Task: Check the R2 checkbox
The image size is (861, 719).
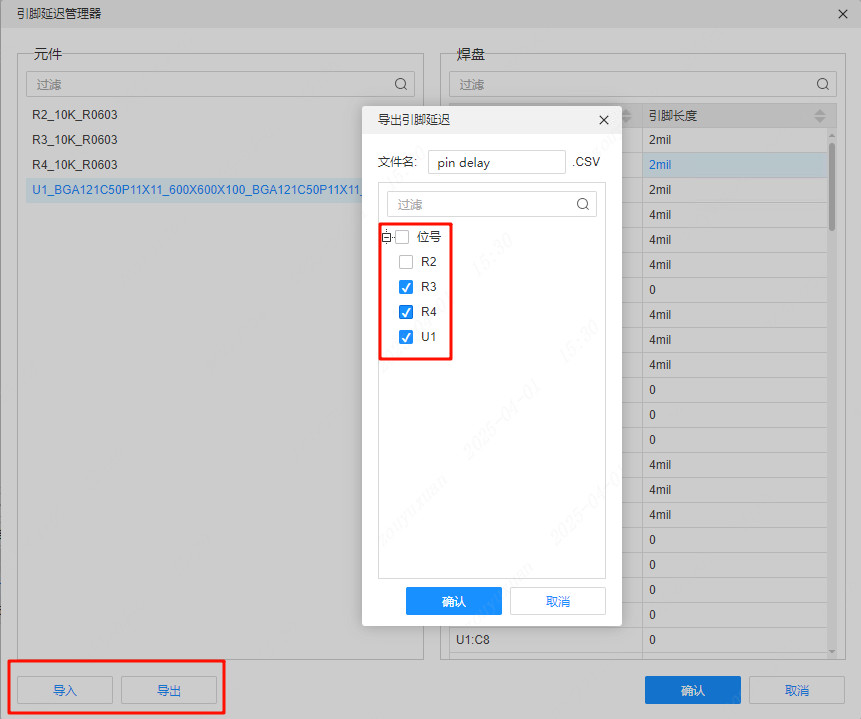Action: coord(406,262)
